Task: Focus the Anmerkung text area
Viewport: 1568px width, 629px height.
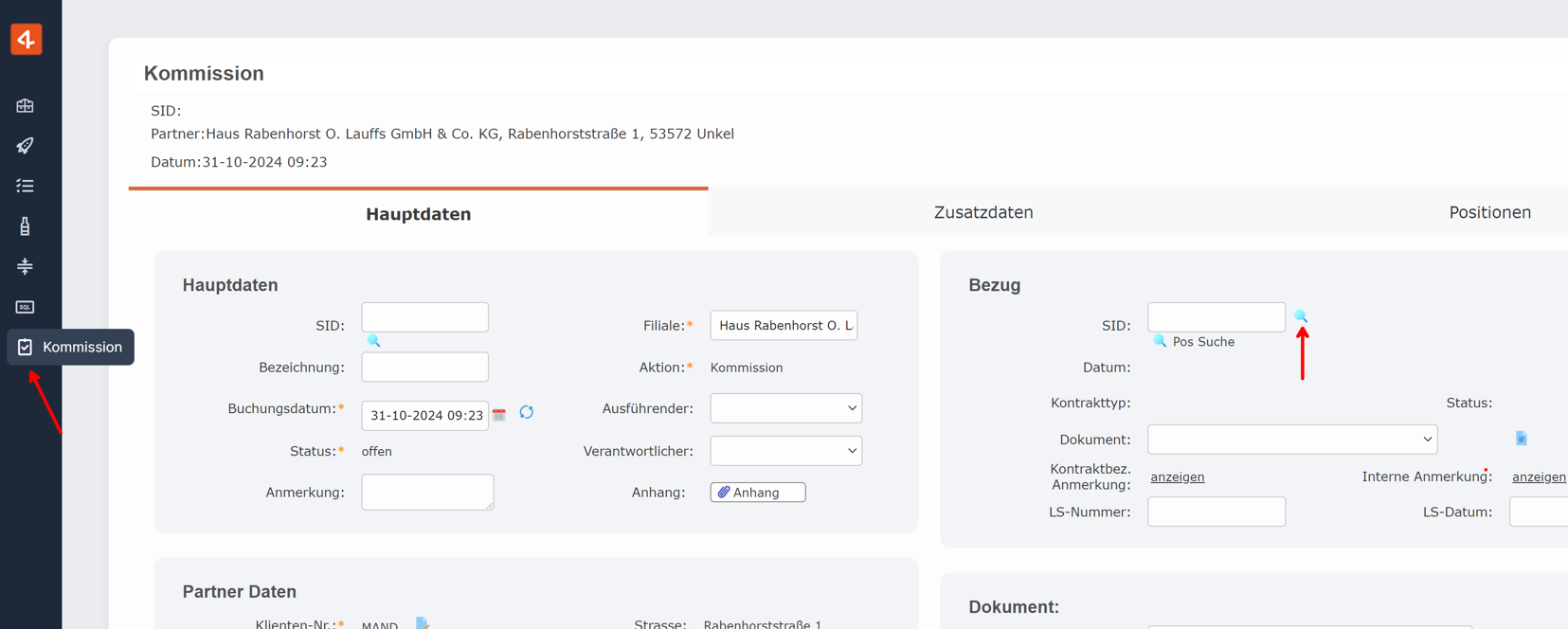Action: [427, 493]
